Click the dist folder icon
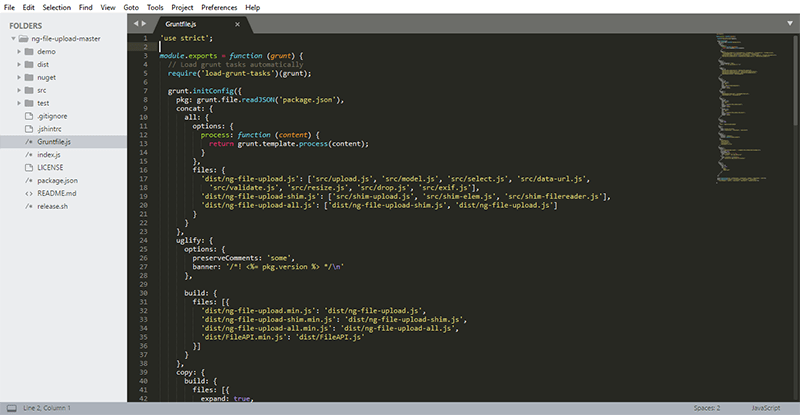The width and height of the screenshot is (800, 415). click(x=29, y=64)
